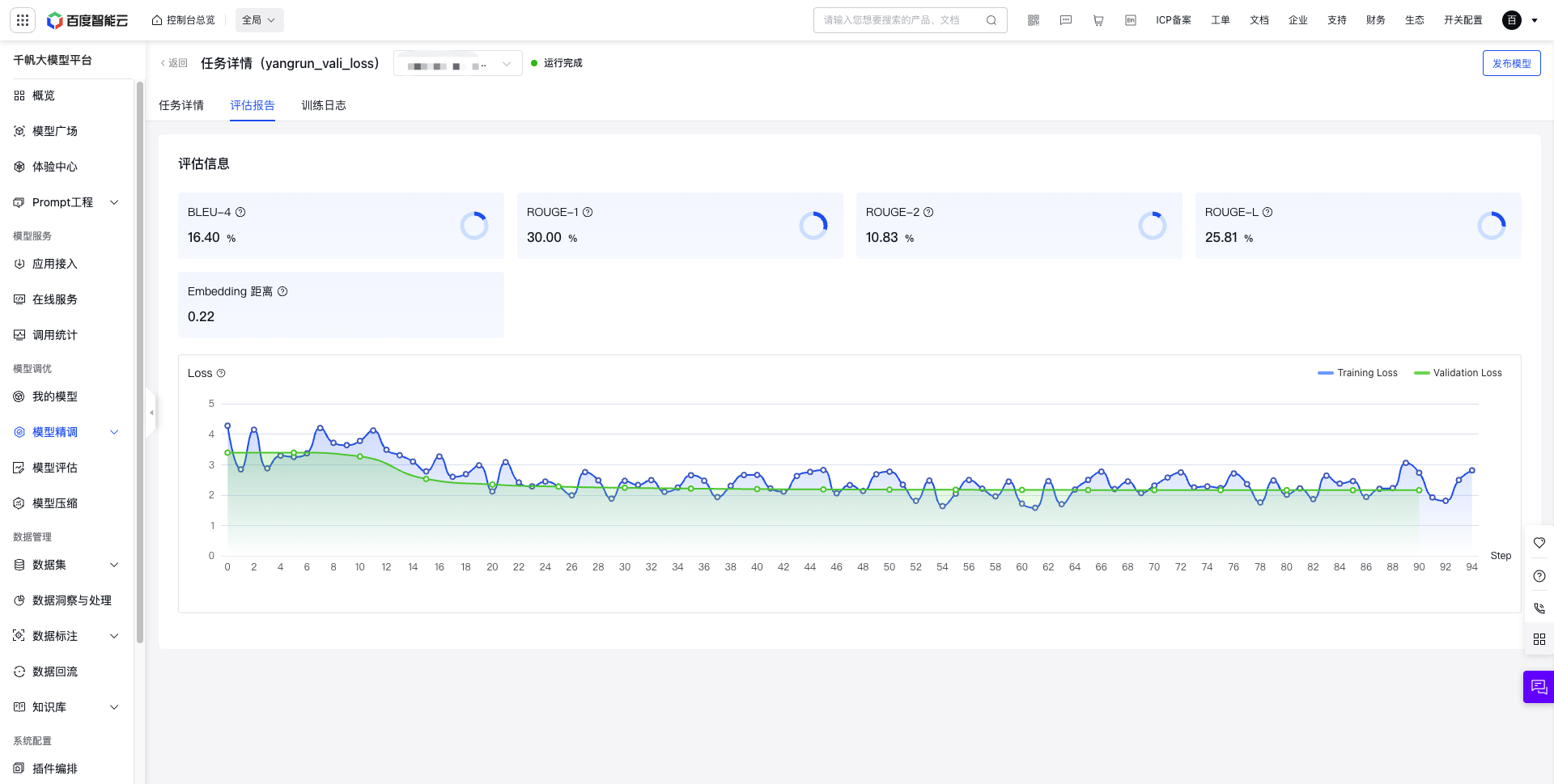
Task: Switch to the 训练日志 tab
Action: (x=324, y=105)
